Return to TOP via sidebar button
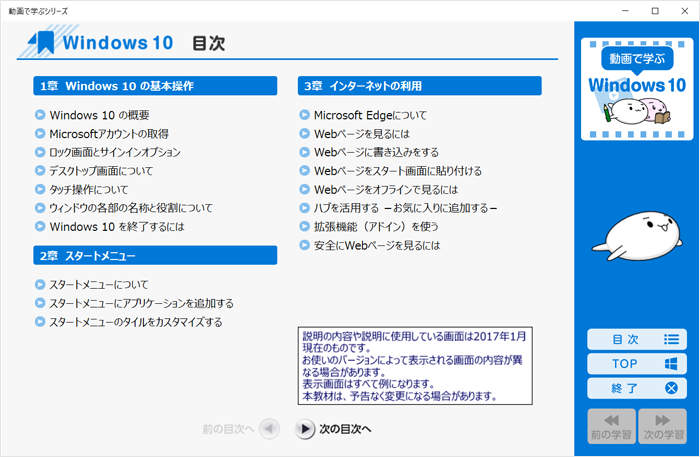 click(x=637, y=364)
